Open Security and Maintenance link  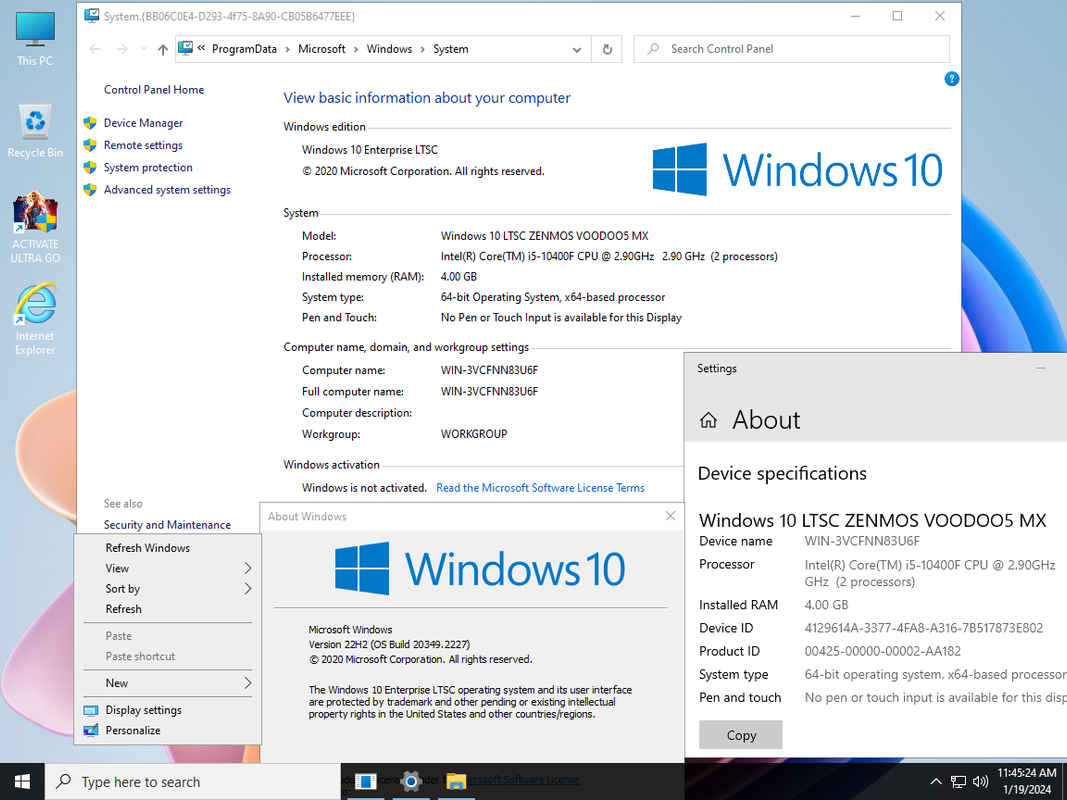167,524
